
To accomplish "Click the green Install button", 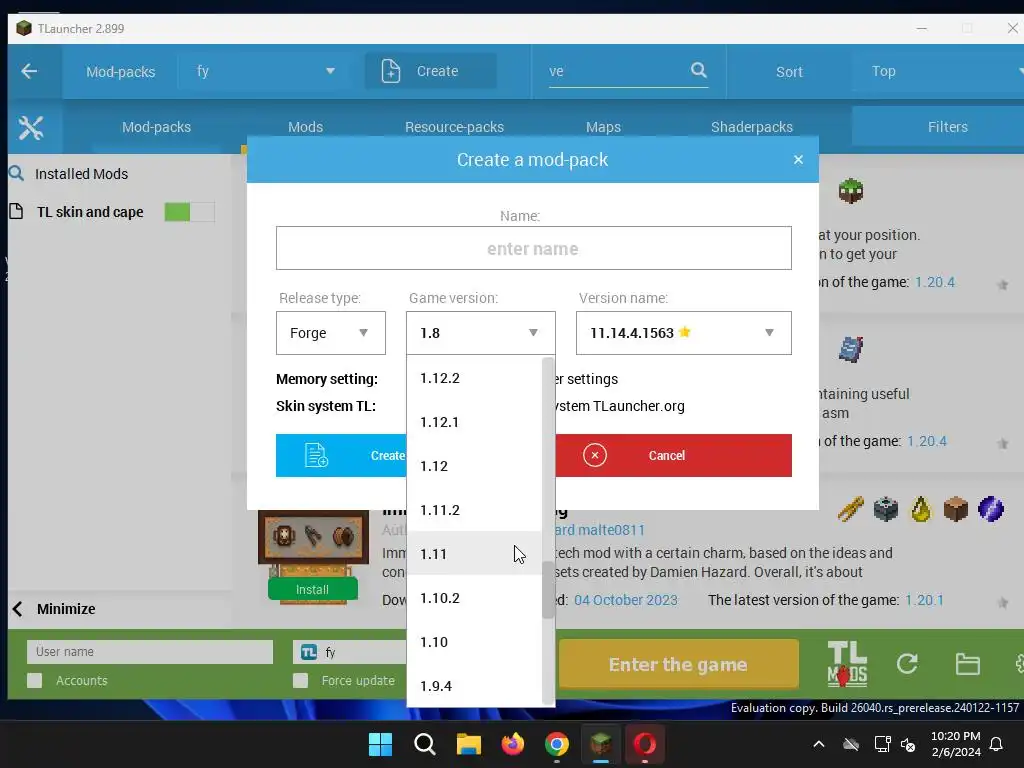I will click(313, 589).
